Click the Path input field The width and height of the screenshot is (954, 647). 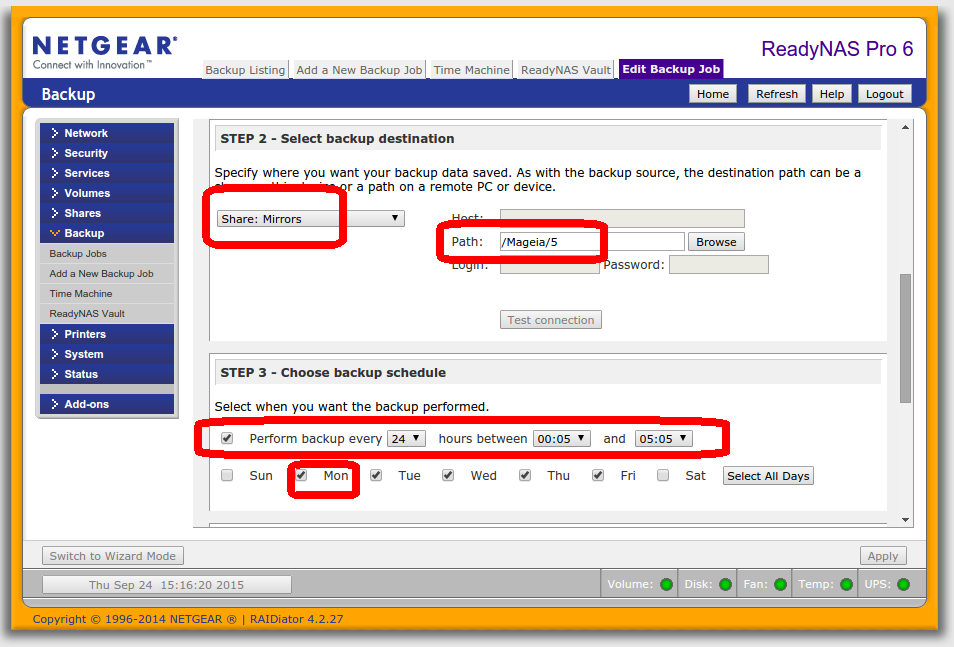(x=592, y=242)
